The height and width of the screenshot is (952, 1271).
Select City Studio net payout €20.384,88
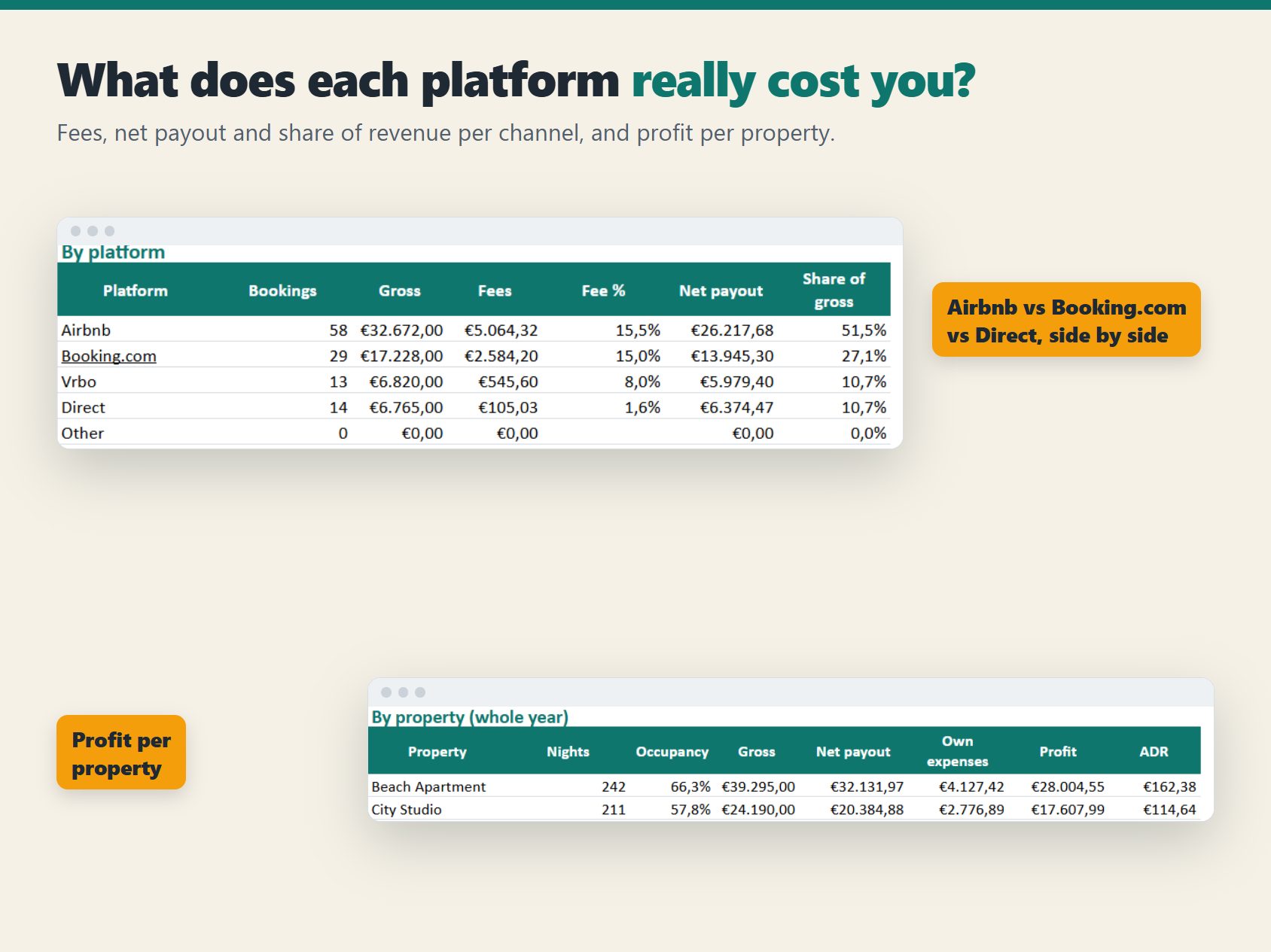coord(867,810)
